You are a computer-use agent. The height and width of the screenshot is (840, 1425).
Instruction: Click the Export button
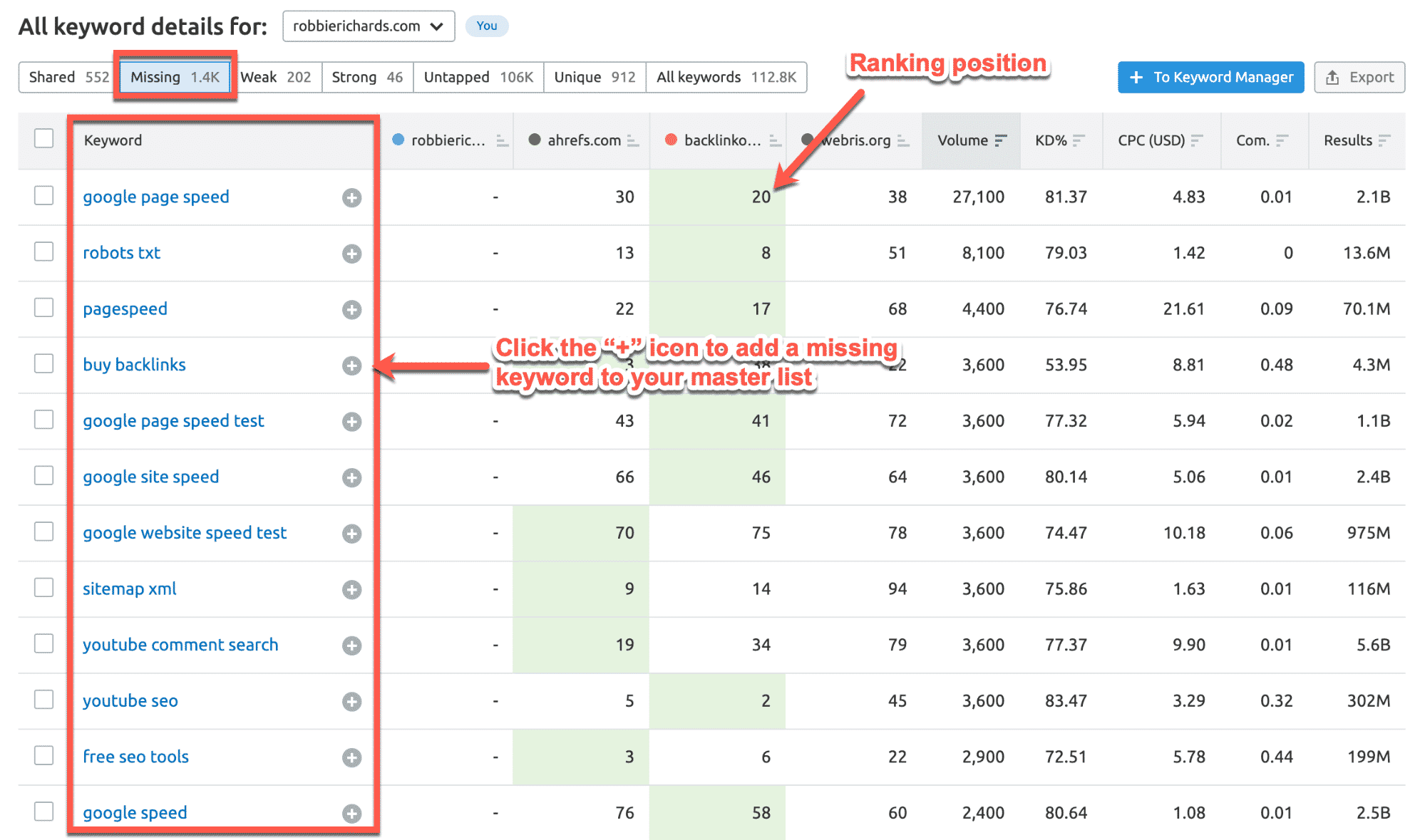tap(1359, 77)
